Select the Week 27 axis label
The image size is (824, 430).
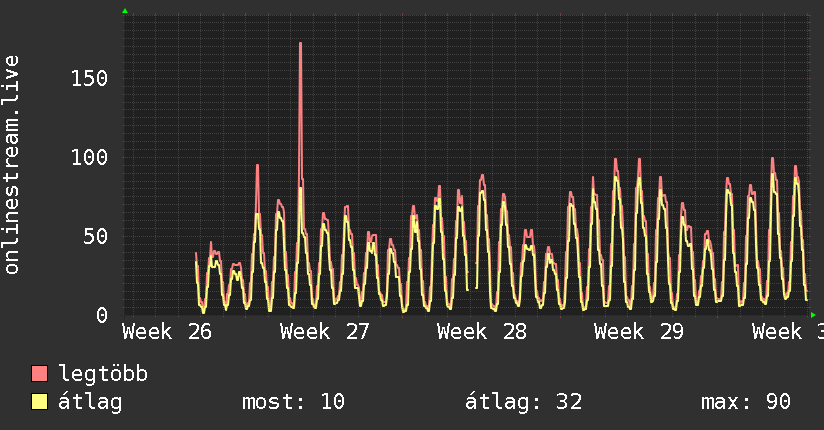click(324, 332)
